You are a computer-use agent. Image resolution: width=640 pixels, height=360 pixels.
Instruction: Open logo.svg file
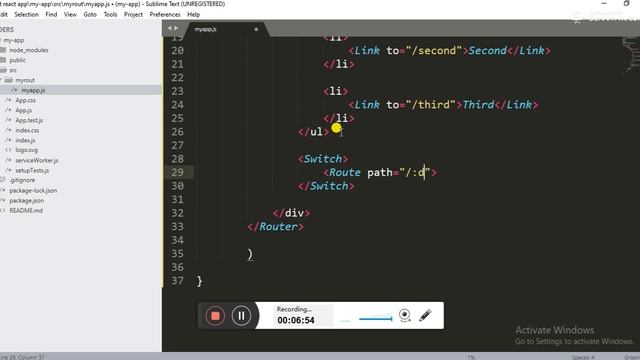pos(27,150)
